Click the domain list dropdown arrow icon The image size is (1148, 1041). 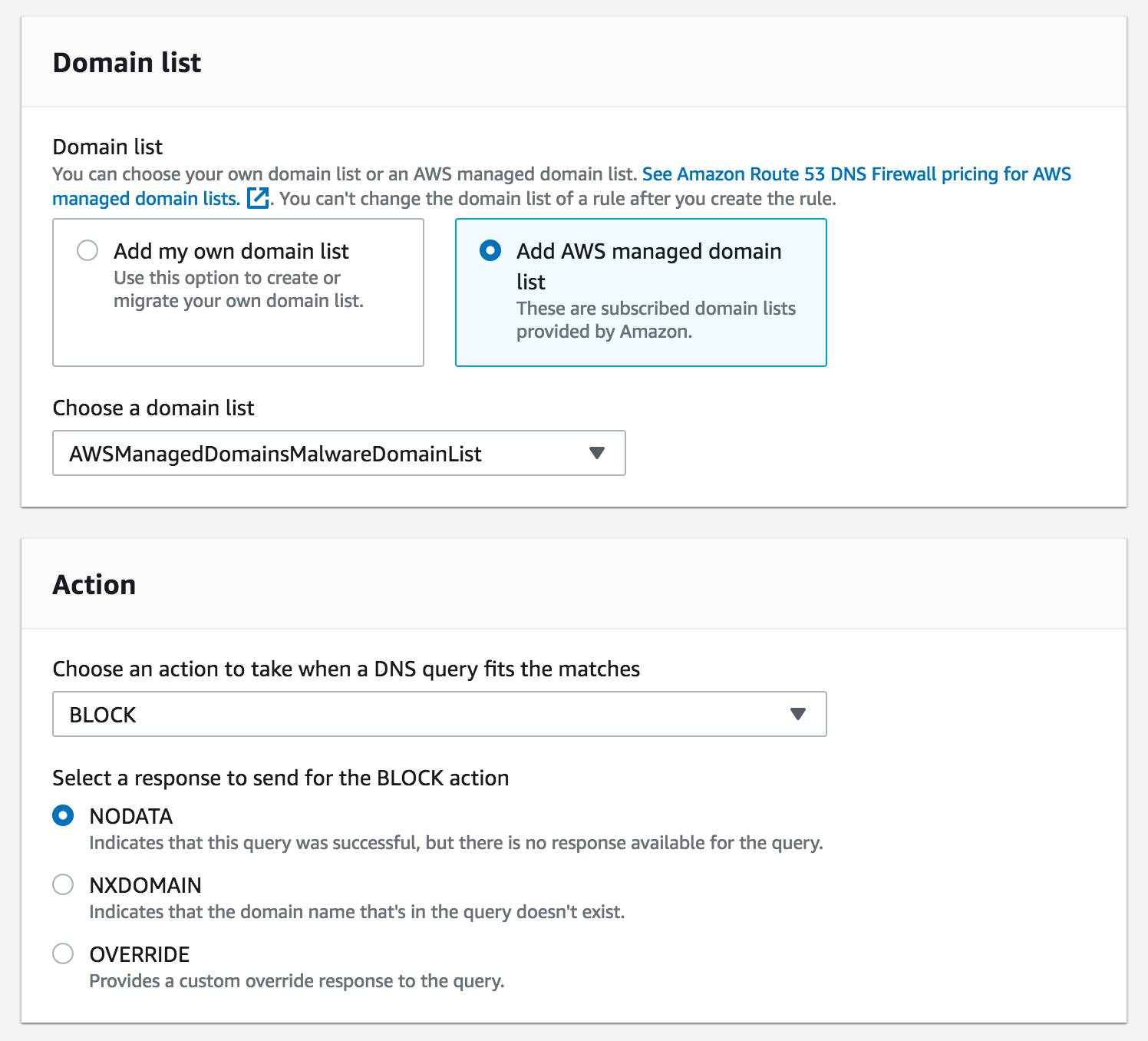tap(596, 453)
